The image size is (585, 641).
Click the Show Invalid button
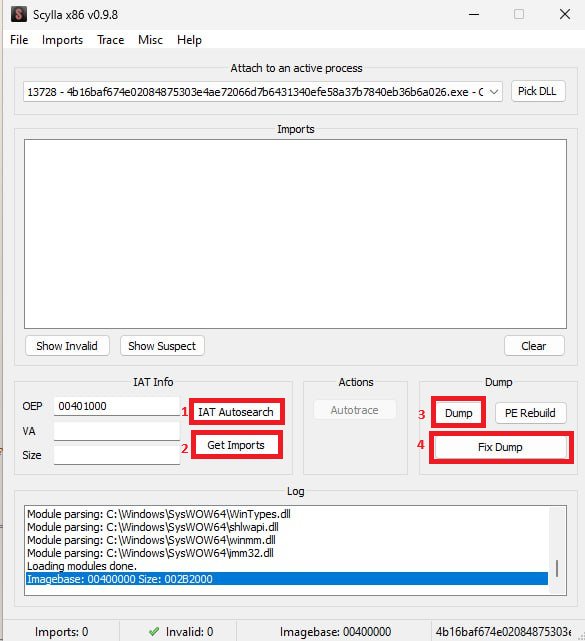point(67,346)
